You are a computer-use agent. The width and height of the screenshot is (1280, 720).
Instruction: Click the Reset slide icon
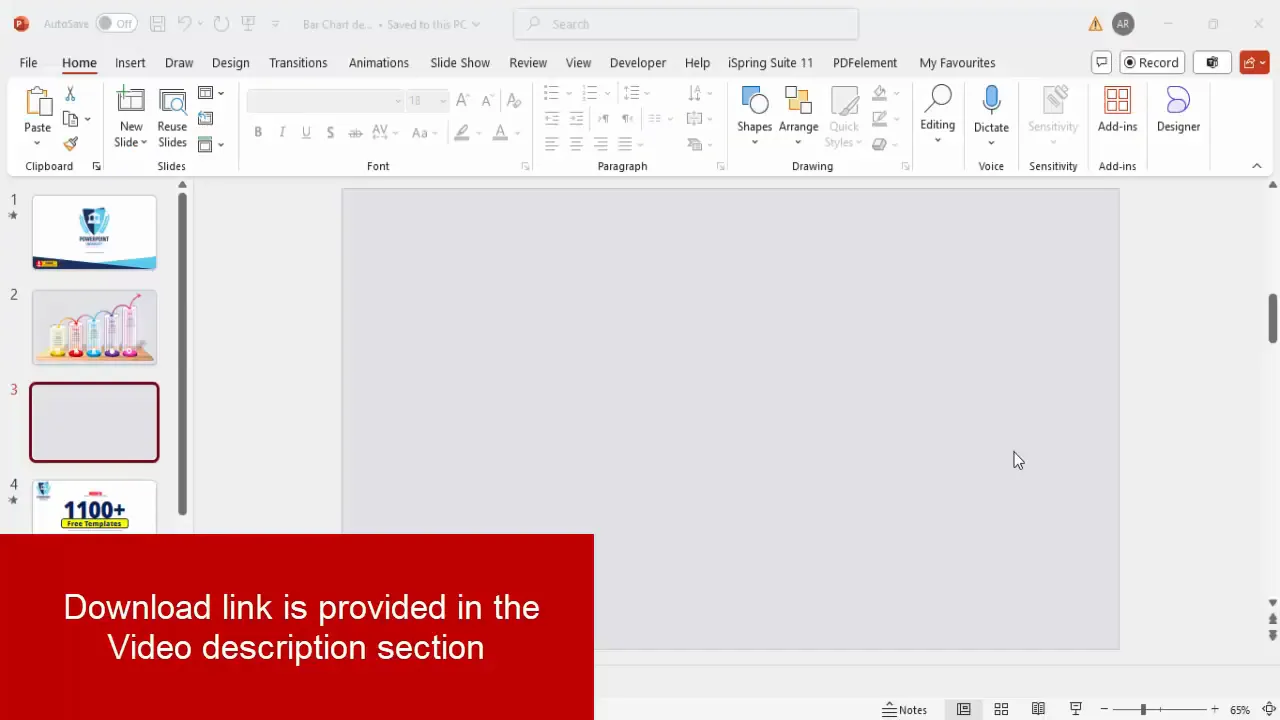coord(206,118)
